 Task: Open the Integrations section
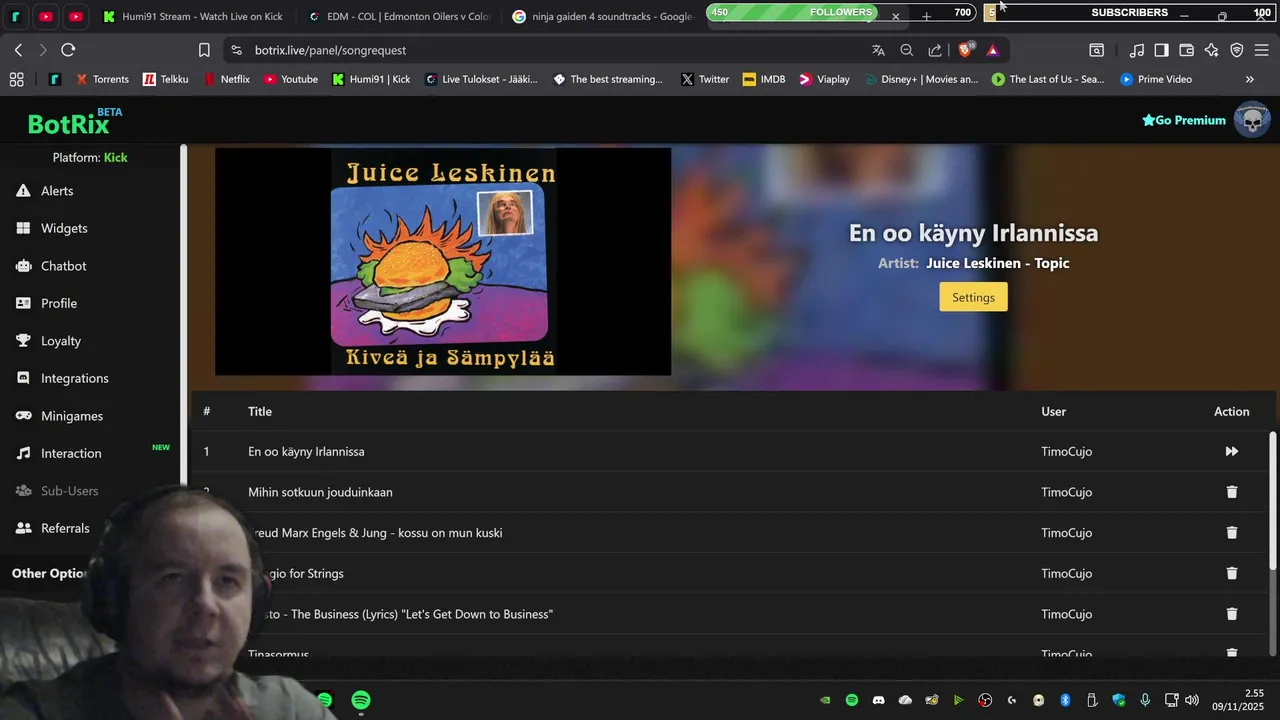74,378
